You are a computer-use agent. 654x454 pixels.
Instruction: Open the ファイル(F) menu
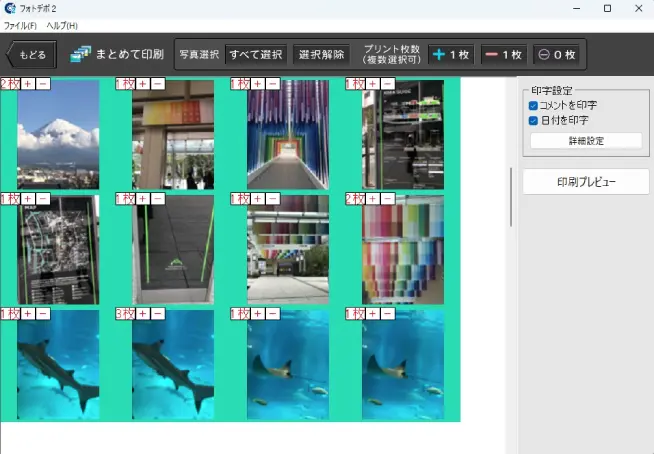[x=21, y=25]
